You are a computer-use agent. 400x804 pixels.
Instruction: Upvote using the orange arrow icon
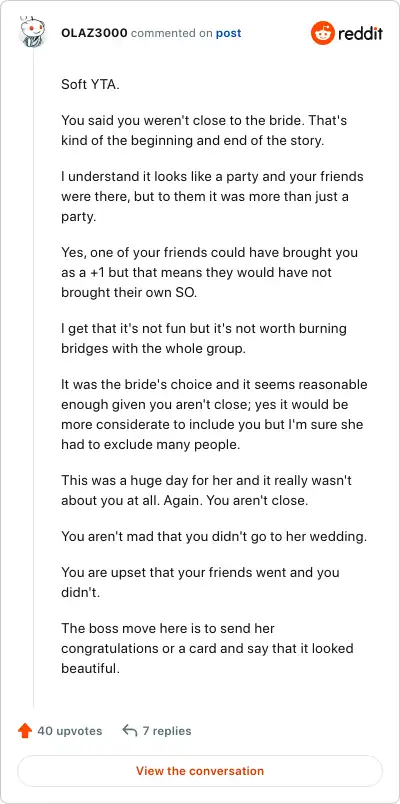tap(25, 731)
